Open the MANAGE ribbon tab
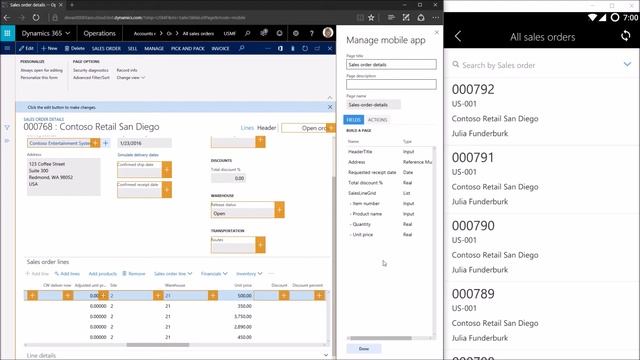 154,49
